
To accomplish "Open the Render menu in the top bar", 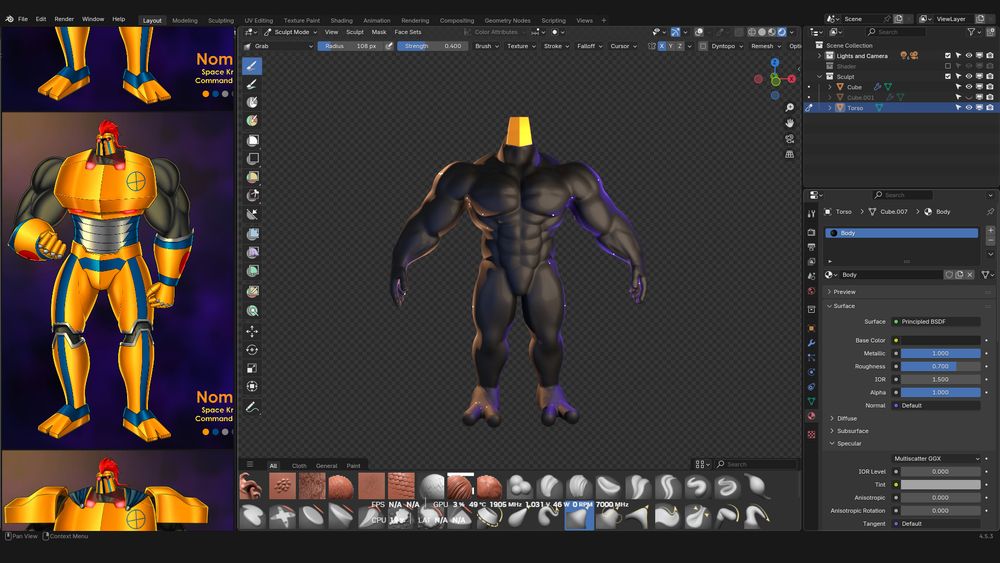I will [x=64, y=19].
